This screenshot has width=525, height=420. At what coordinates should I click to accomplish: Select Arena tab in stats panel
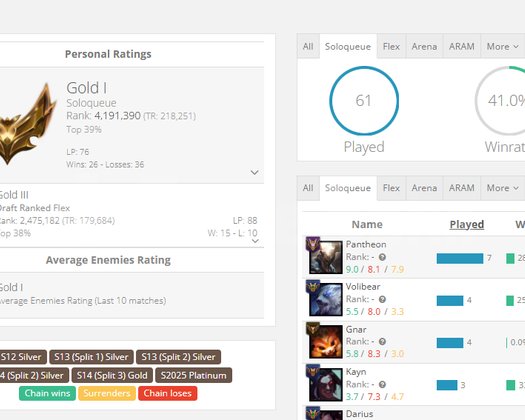coord(424,46)
